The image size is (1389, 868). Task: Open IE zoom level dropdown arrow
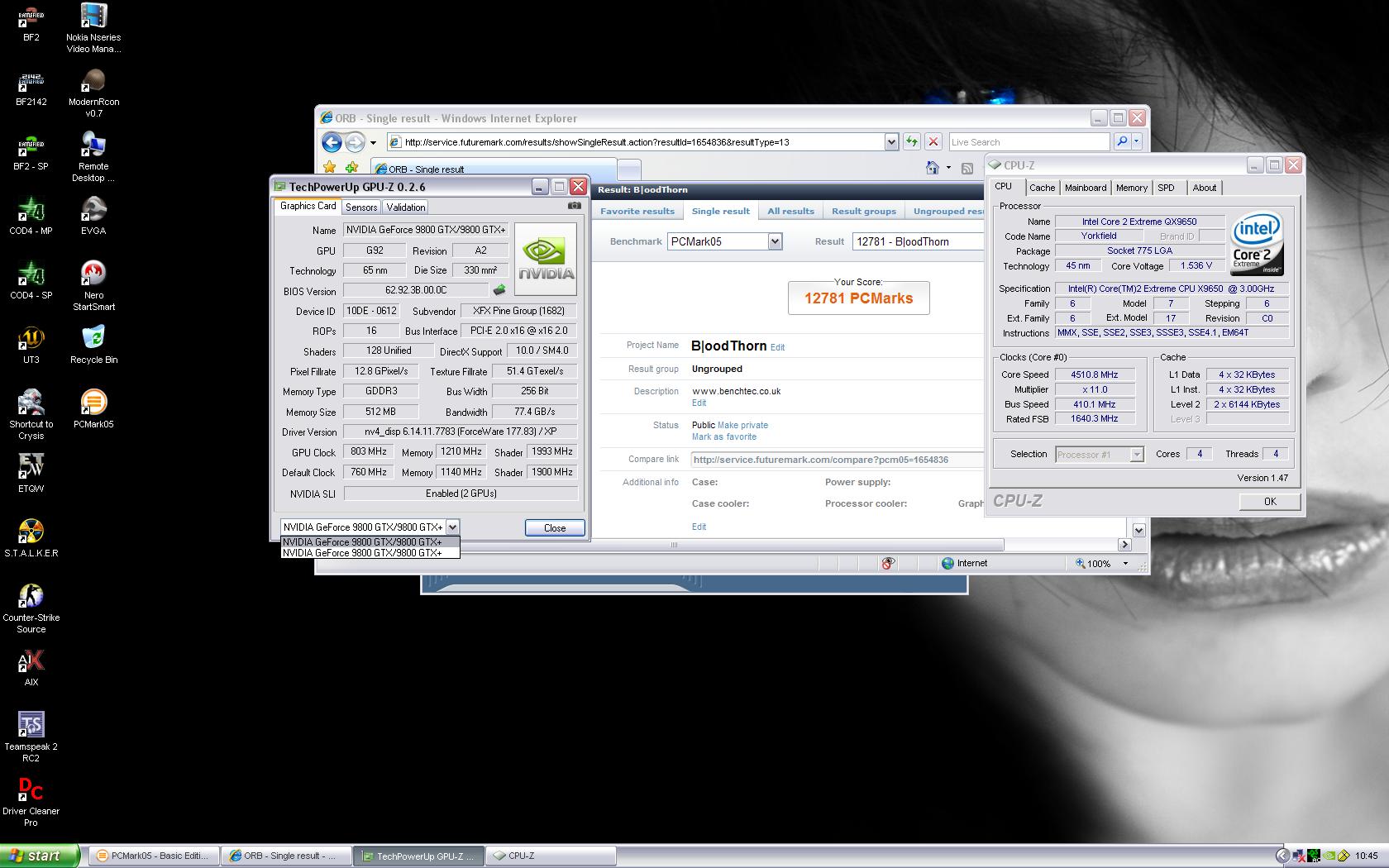tap(1125, 563)
